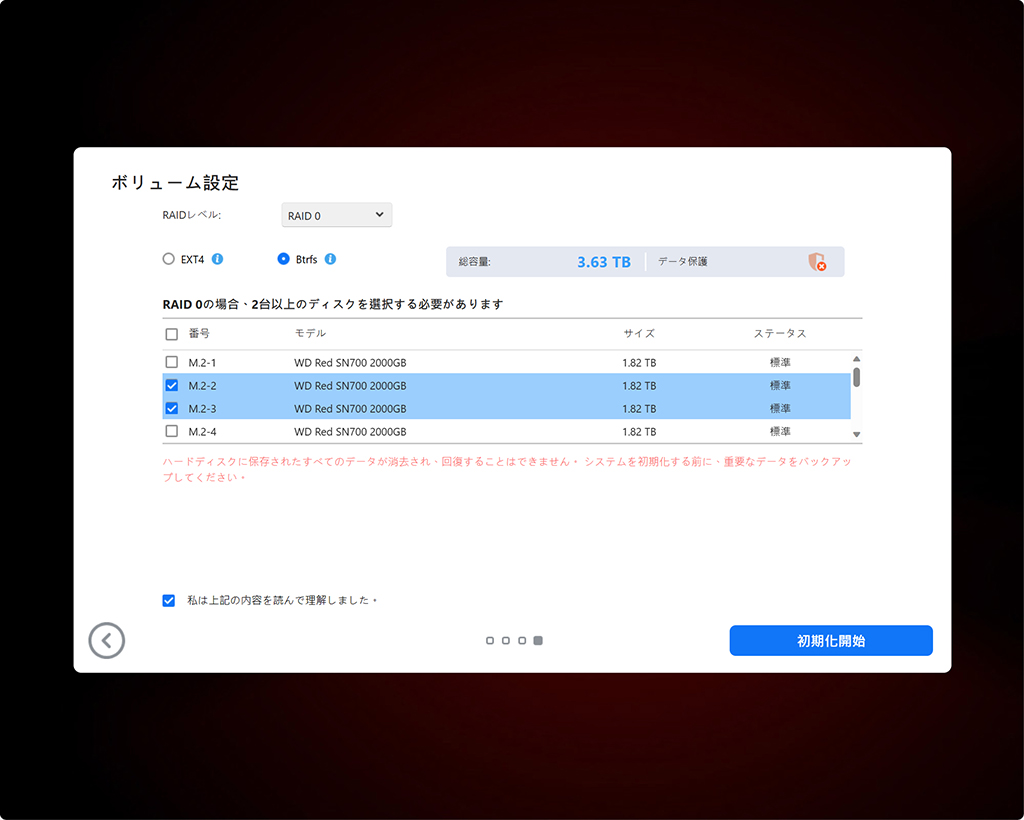Toggle the select-all disks checkbox in header
The height and width of the screenshot is (820, 1024).
tap(172, 334)
